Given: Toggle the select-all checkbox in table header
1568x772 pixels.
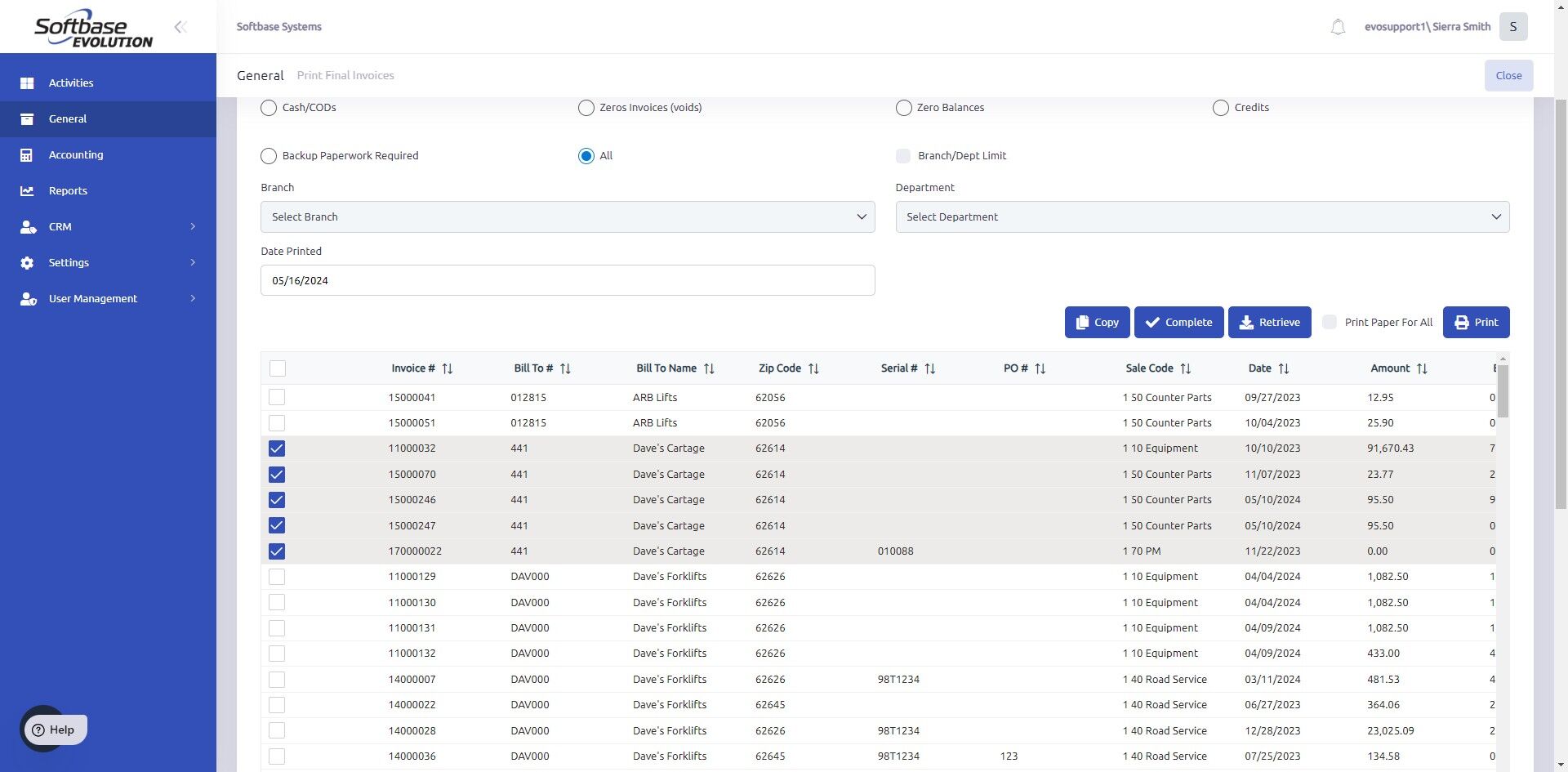Looking at the screenshot, I should point(277,368).
